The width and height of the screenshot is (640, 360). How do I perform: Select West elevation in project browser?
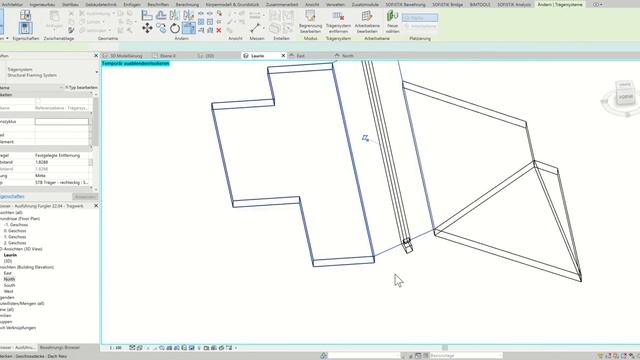(9, 291)
